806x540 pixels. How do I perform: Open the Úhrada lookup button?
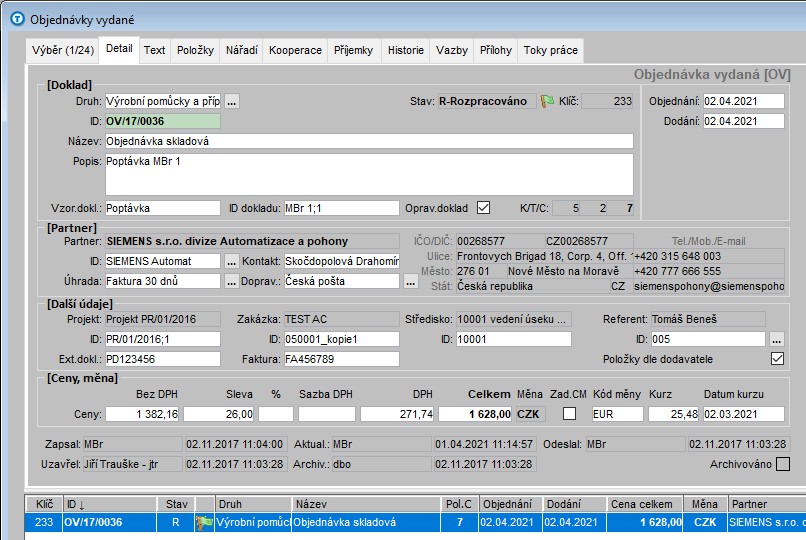pyautogui.click(x=232, y=281)
